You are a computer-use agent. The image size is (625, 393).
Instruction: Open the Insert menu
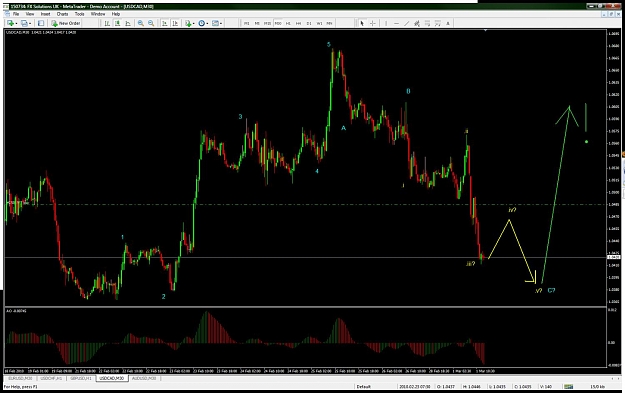pos(45,14)
